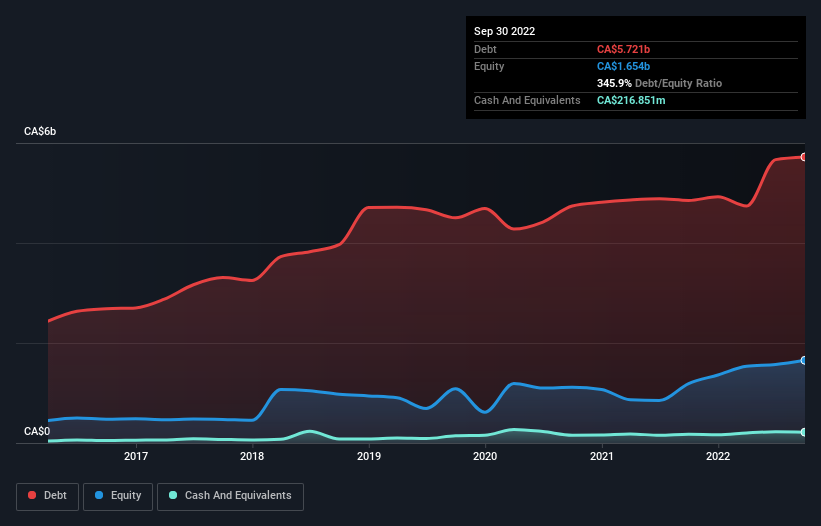This screenshot has width=821, height=526.
Task: Click the Sep 30 2022 tooltip date
Action: click(x=504, y=31)
